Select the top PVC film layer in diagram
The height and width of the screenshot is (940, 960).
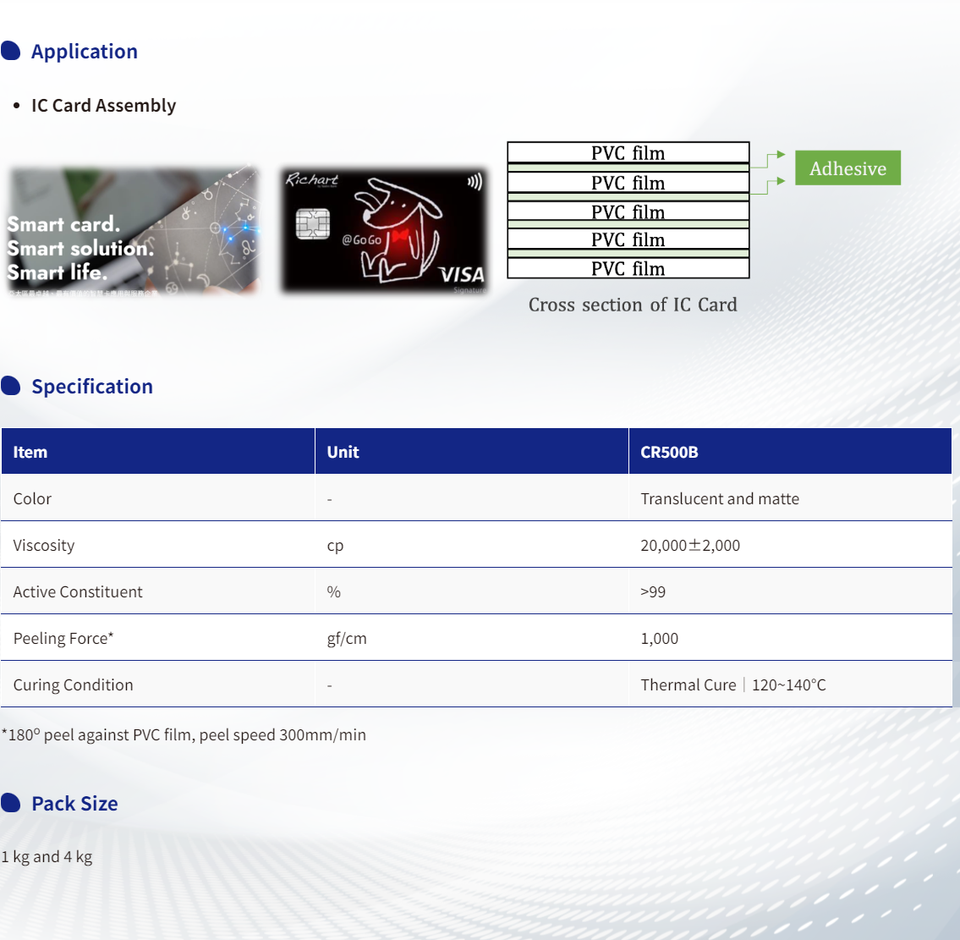pyautogui.click(x=628, y=153)
